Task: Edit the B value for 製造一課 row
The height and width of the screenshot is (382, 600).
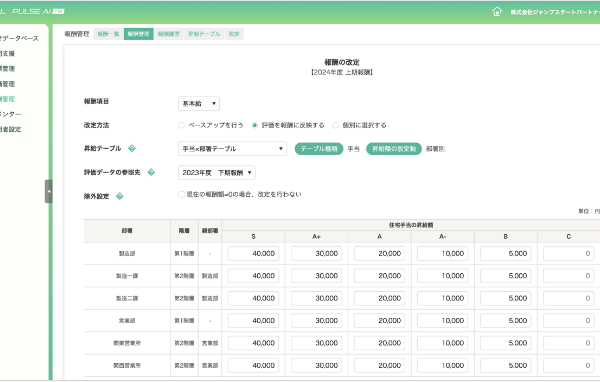Action: click(x=505, y=276)
